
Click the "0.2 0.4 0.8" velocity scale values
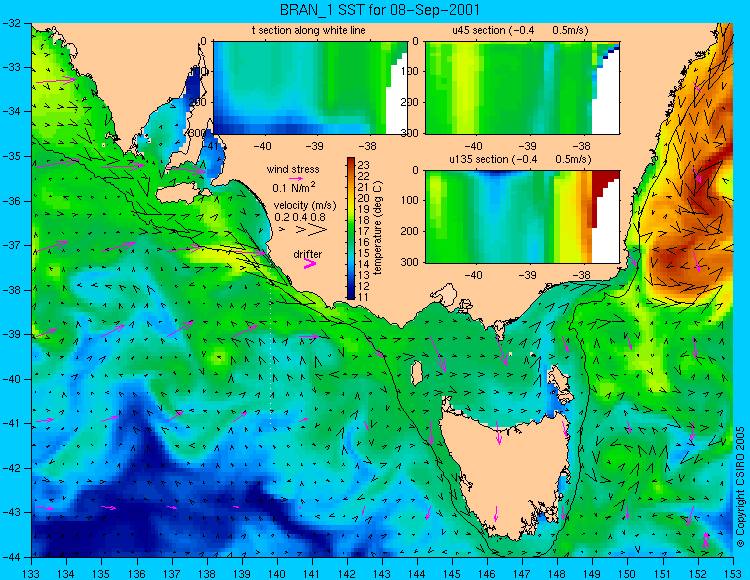(300, 218)
